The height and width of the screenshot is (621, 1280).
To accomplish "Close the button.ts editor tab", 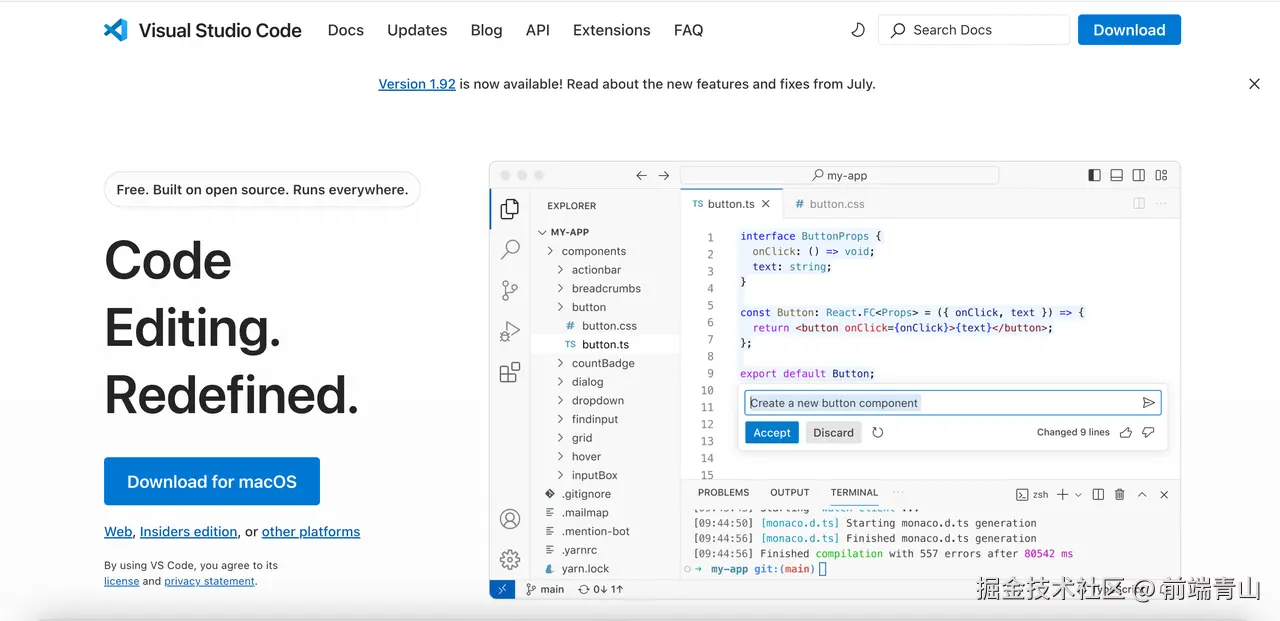I will tap(766, 203).
